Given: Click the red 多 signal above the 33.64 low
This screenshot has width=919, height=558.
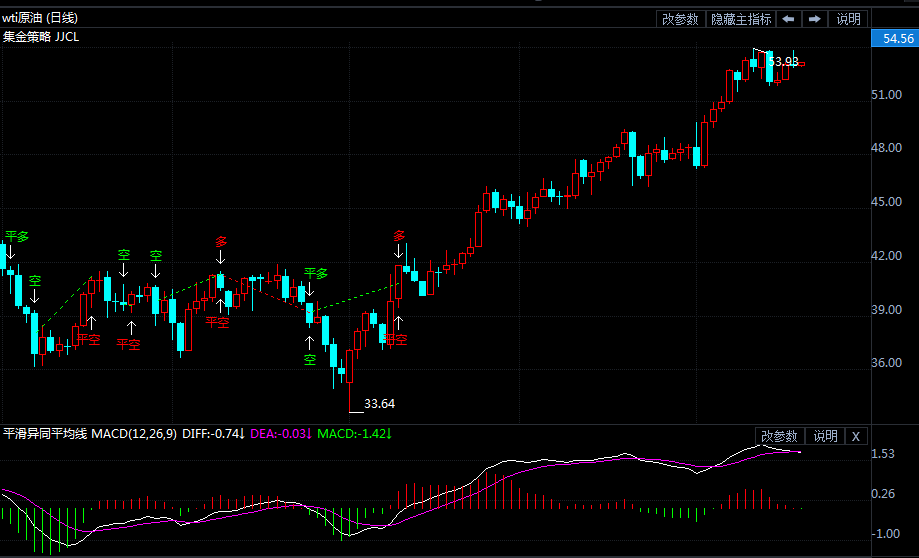Looking at the screenshot, I should (400, 236).
